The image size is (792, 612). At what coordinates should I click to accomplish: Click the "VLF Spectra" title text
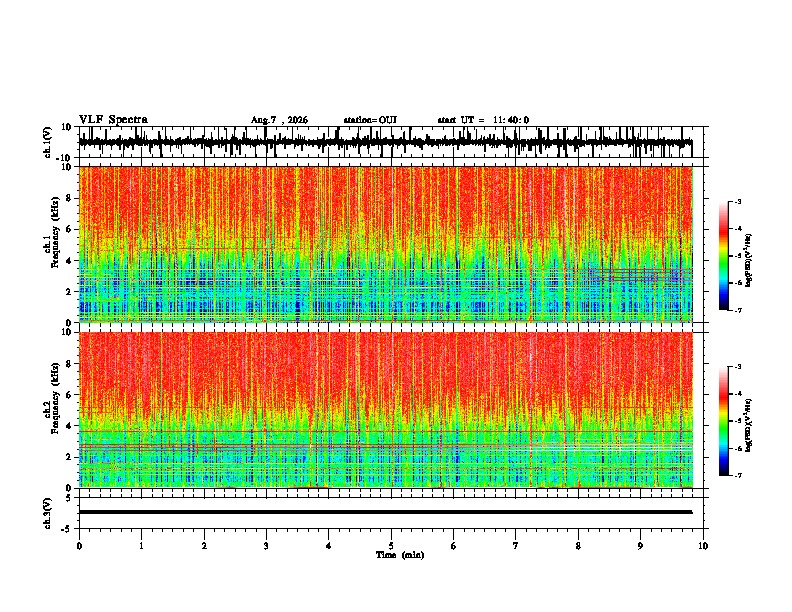coord(113,120)
